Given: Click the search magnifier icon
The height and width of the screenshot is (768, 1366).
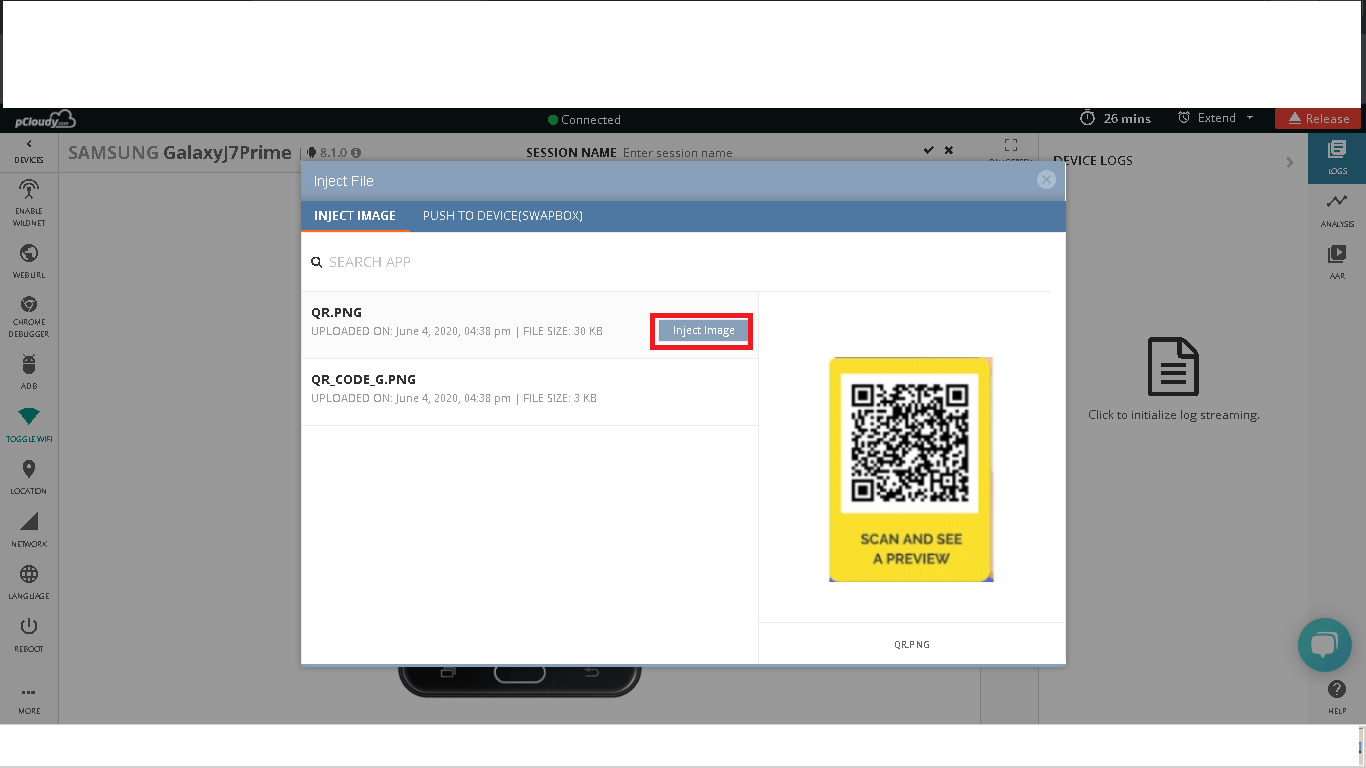Looking at the screenshot, I should click(316, 262).
